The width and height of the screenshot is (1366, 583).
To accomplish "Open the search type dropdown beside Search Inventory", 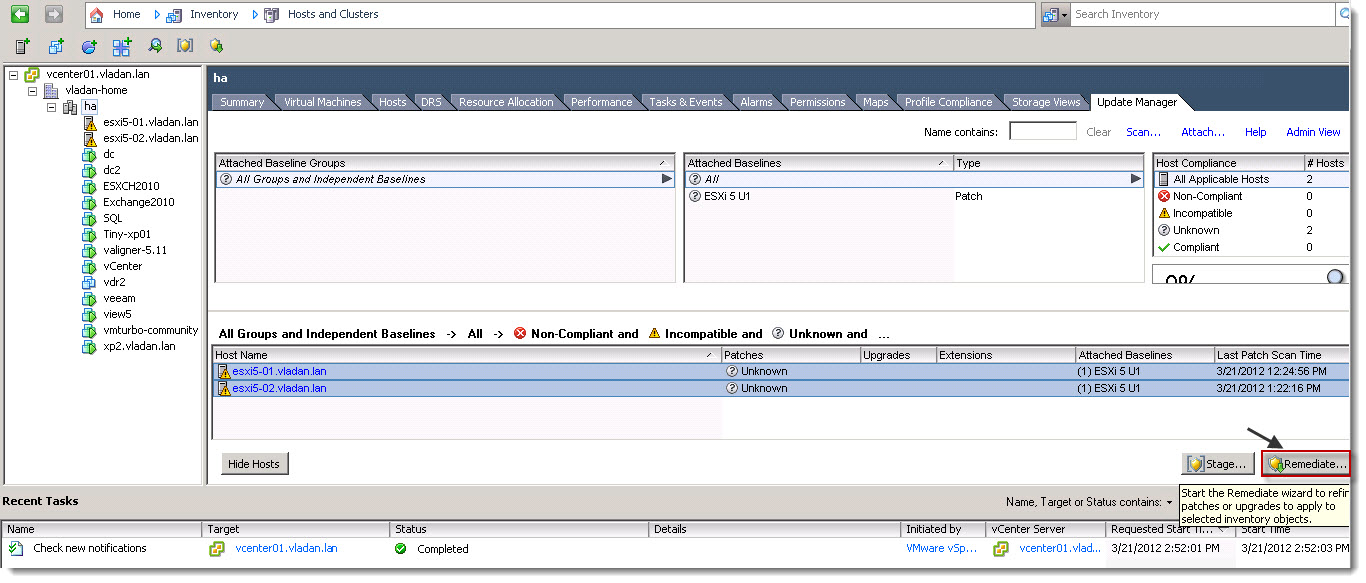I will tap(1056, 14).
